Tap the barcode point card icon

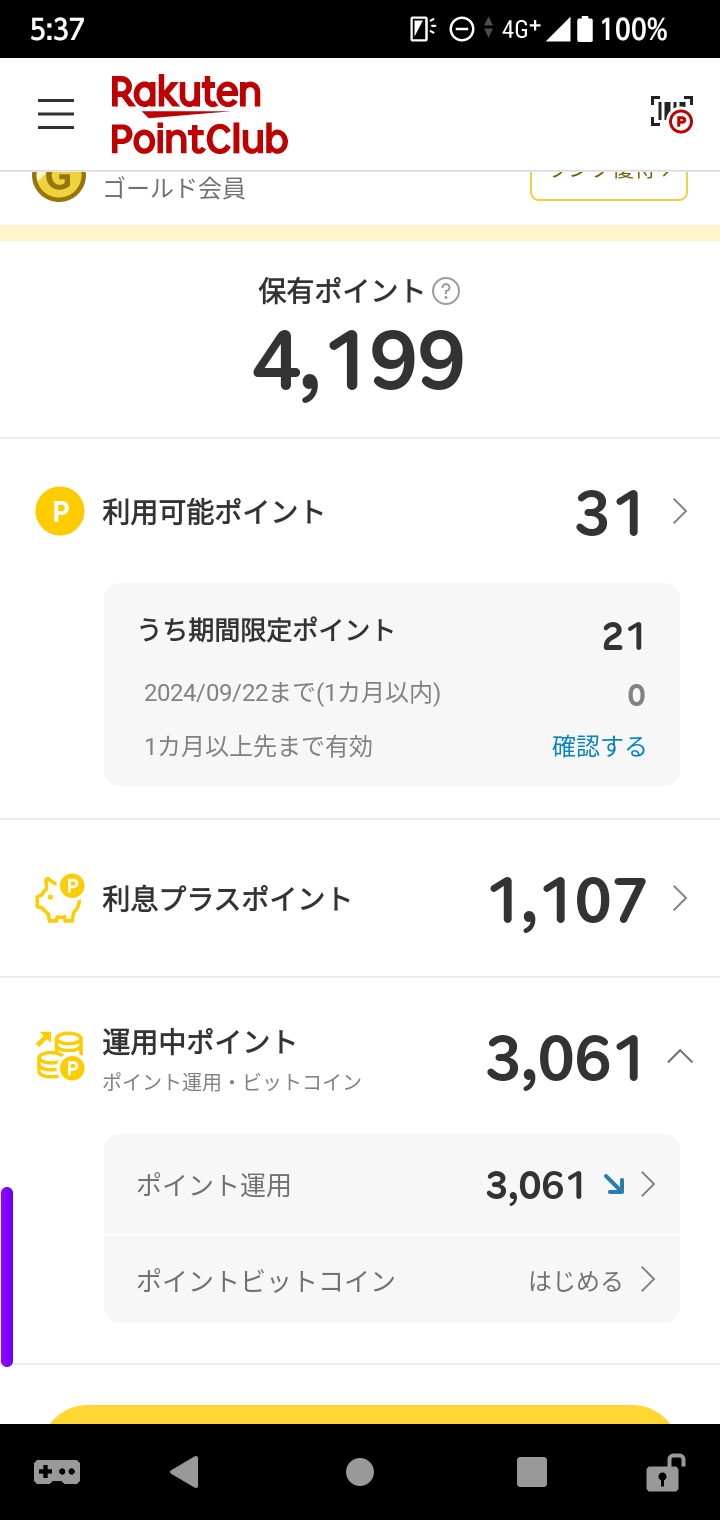point(671,113)
